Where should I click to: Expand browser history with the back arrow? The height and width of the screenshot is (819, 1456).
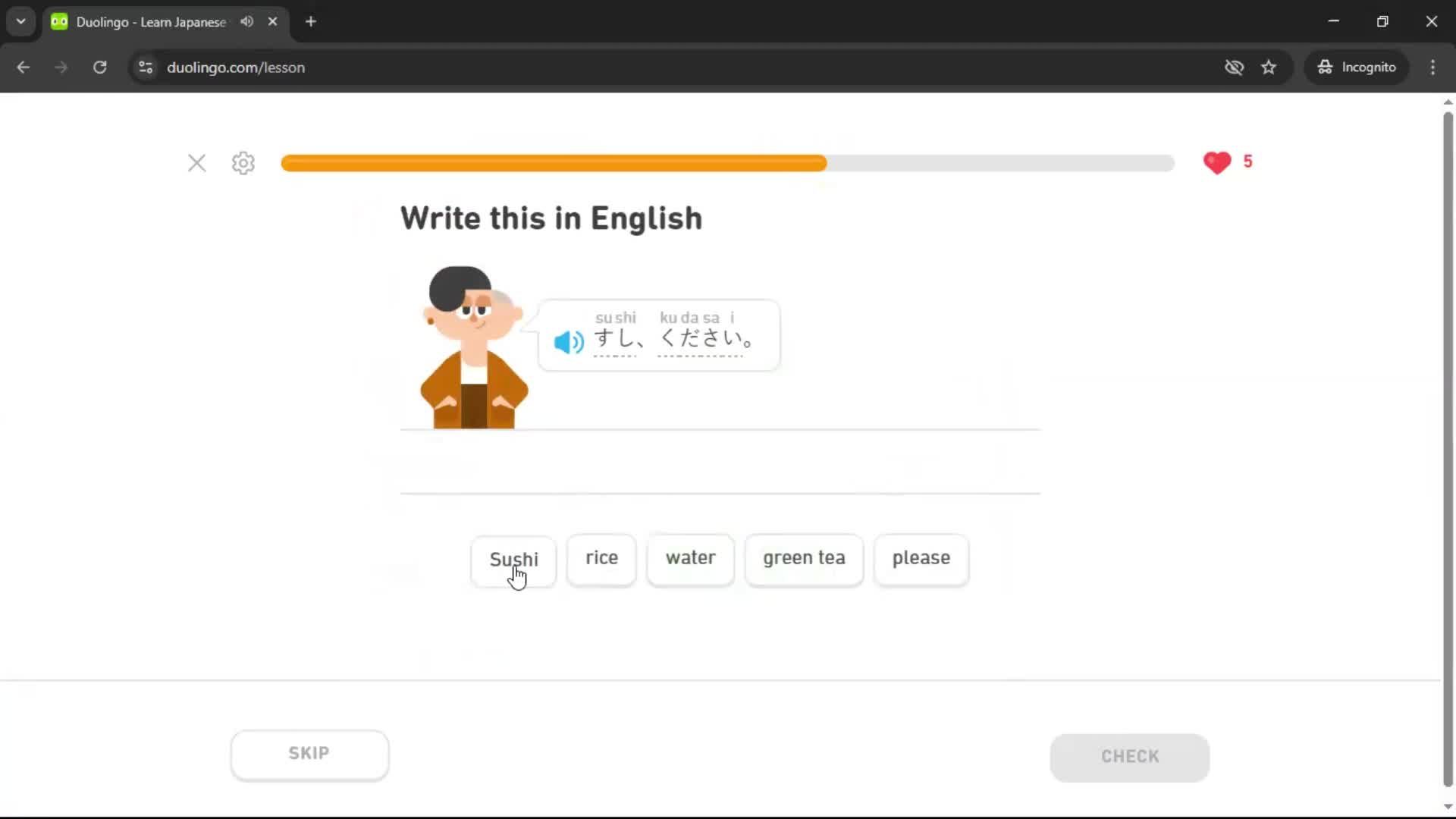24,67
